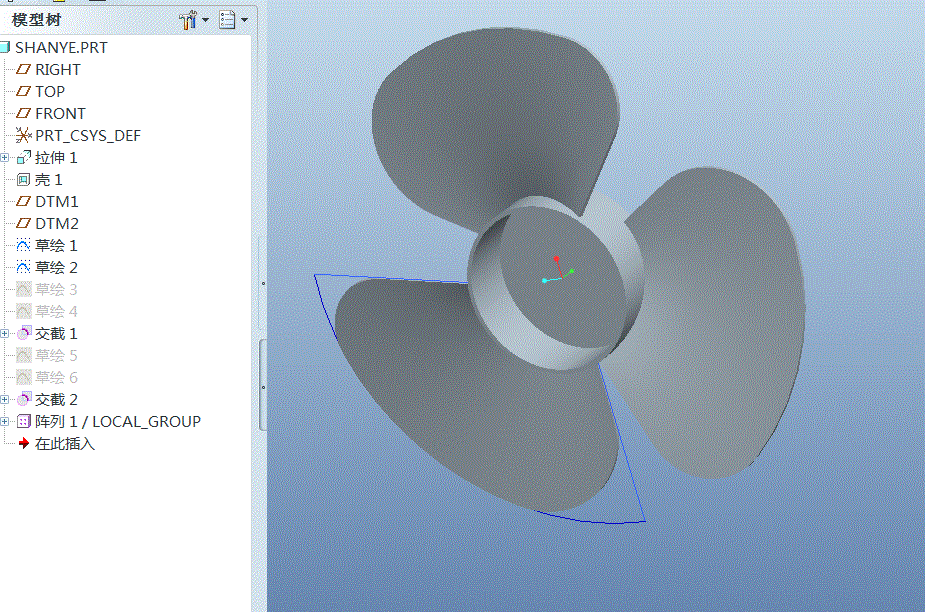Click the 草绘 1 sketch icon
The height and width of the screenshot is (612, 925).
point(23,246)
